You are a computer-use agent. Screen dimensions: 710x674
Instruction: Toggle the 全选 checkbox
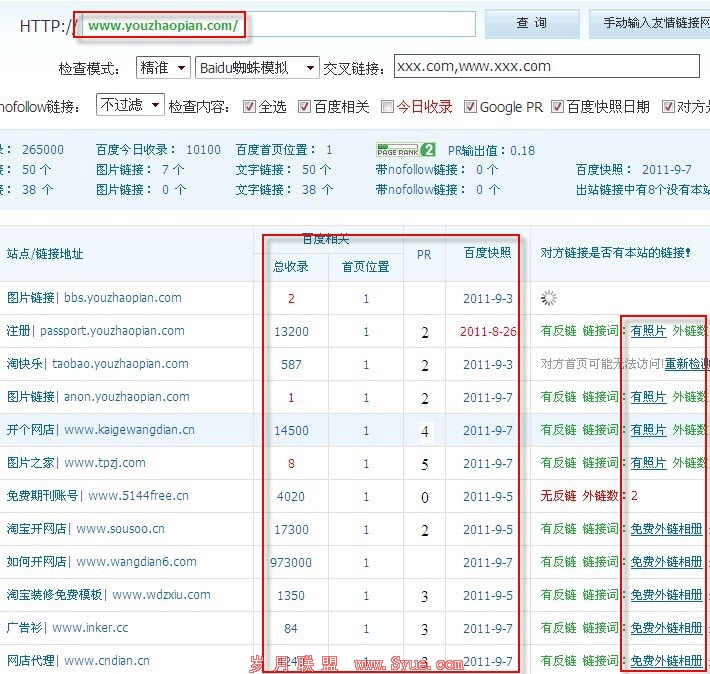[250, 106]
